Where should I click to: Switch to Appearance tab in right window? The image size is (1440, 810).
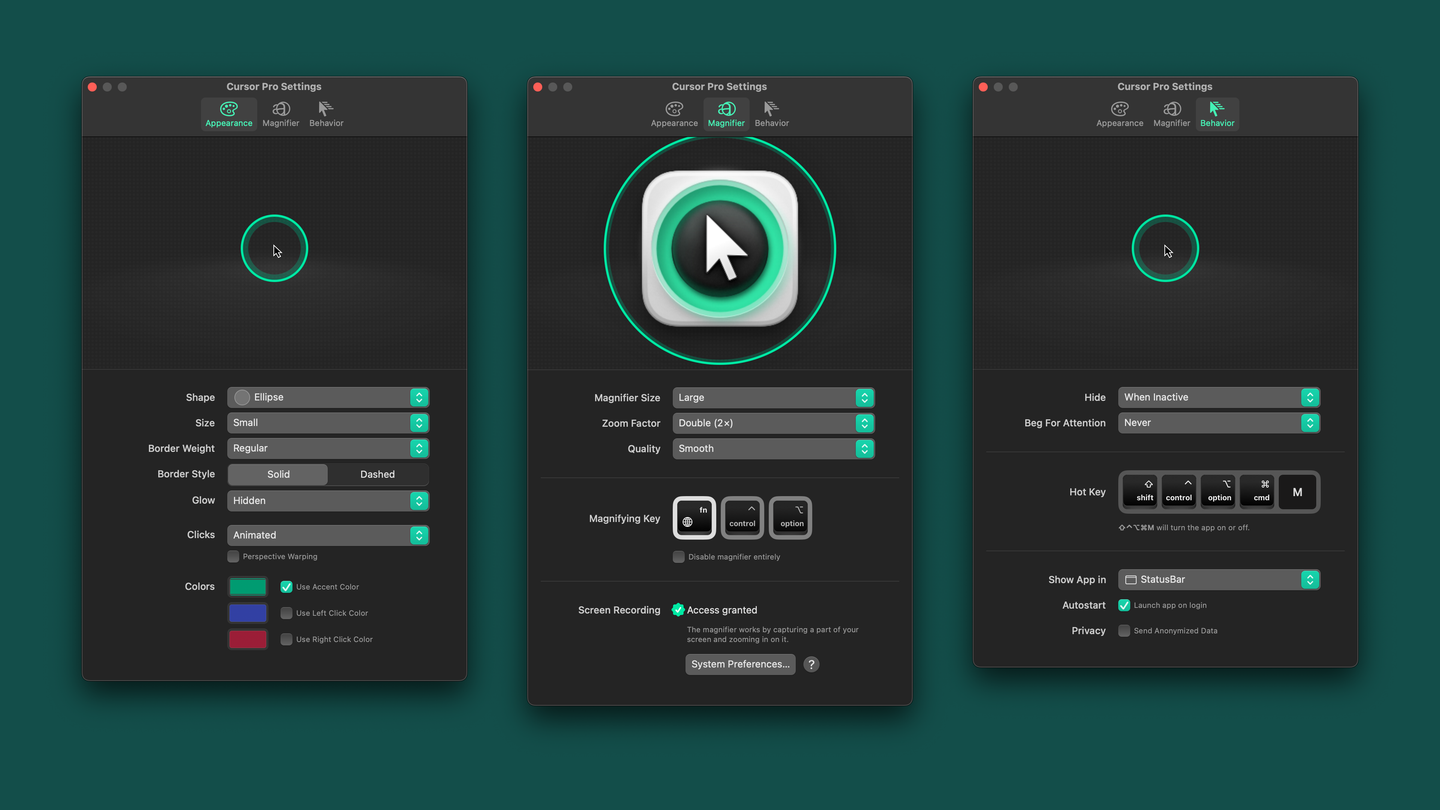pyautogui.click(x=1119, y=114)
